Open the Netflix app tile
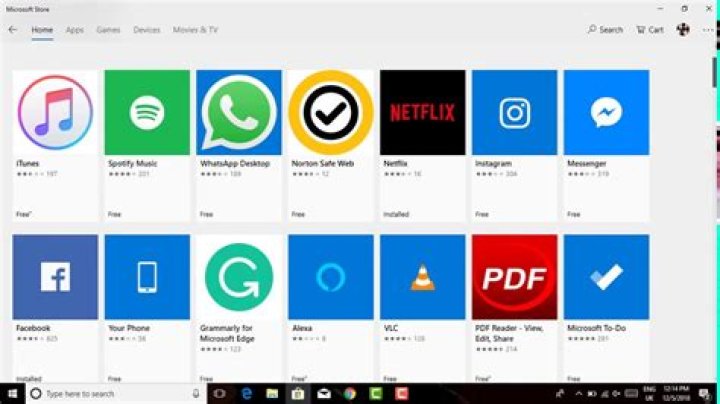 pyautogui.click(x=422, y=112)
